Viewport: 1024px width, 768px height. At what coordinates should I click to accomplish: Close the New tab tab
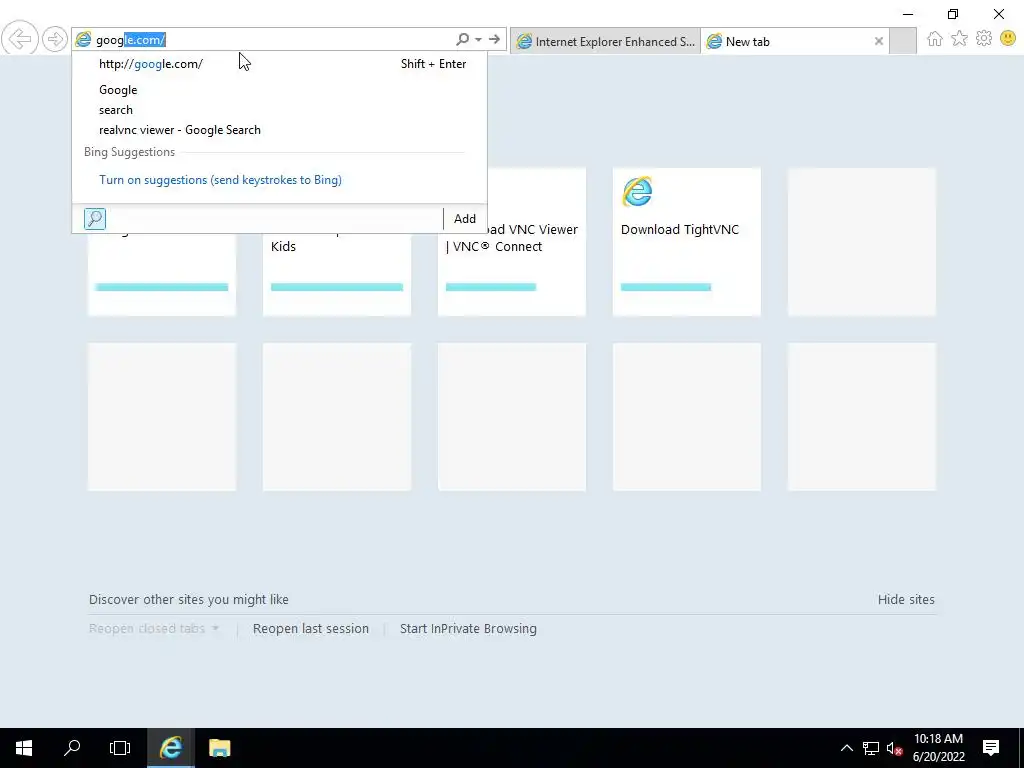click(879, 41)
